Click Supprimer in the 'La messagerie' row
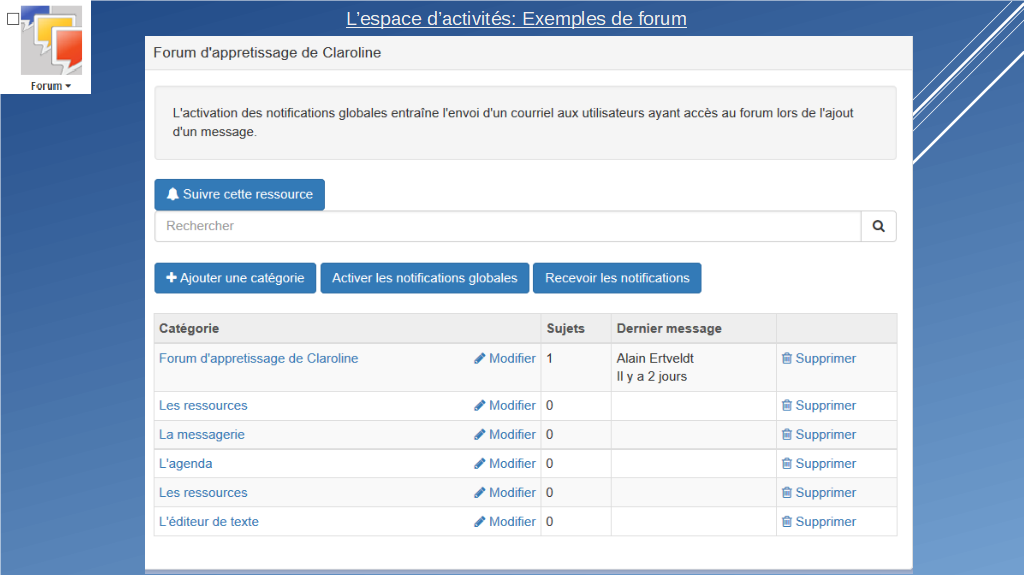This screenshot has height=575, width=1024. tap(819, 435)
